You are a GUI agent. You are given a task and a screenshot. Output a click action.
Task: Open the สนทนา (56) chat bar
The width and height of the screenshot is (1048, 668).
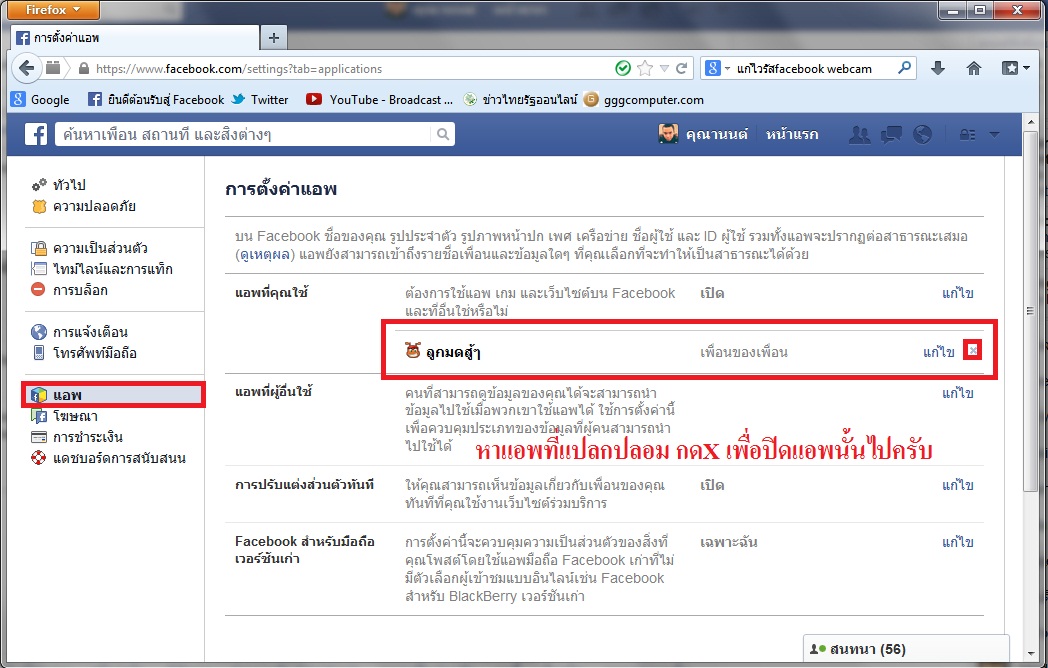[906, 649]
